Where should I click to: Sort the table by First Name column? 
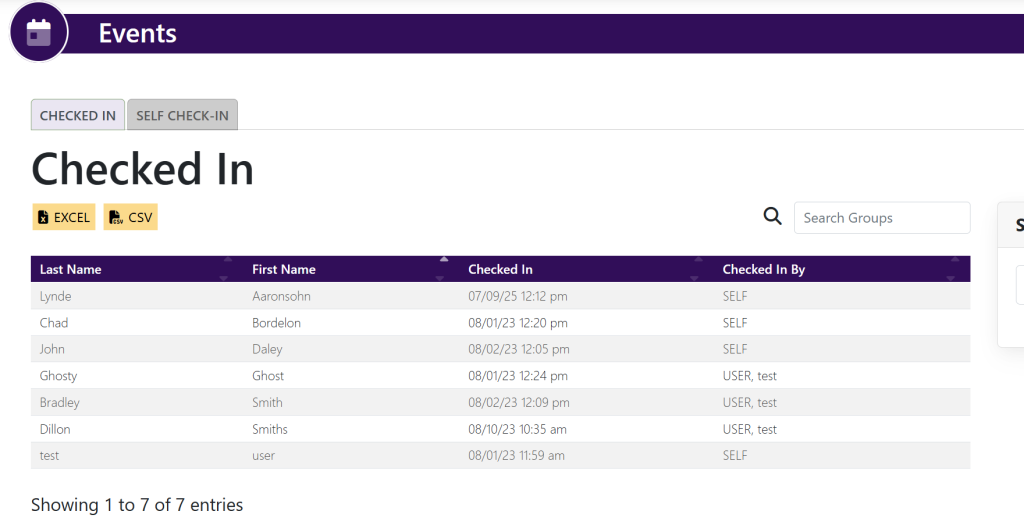click(x=284, y=269)
